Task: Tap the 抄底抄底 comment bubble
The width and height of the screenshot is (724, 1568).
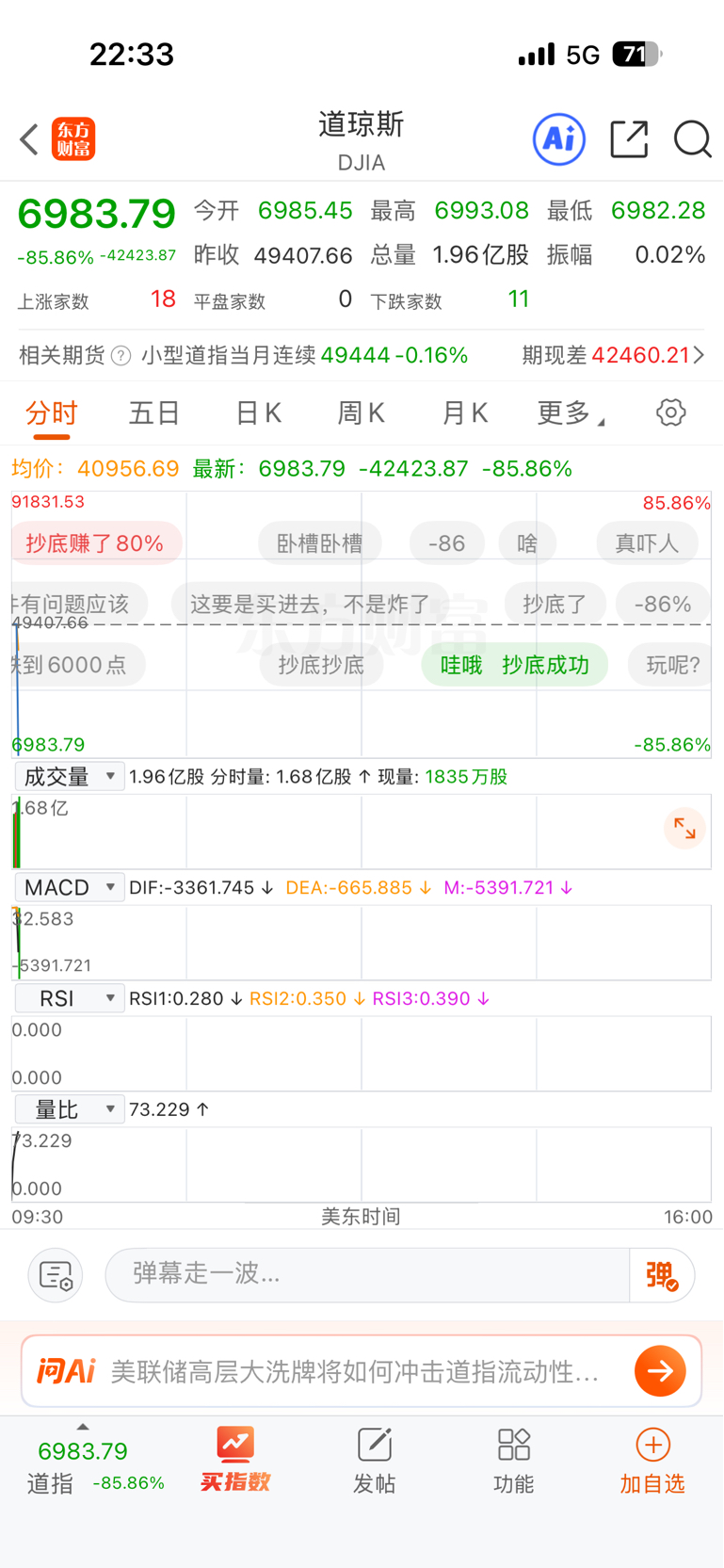Action: [x=321, y=665]
